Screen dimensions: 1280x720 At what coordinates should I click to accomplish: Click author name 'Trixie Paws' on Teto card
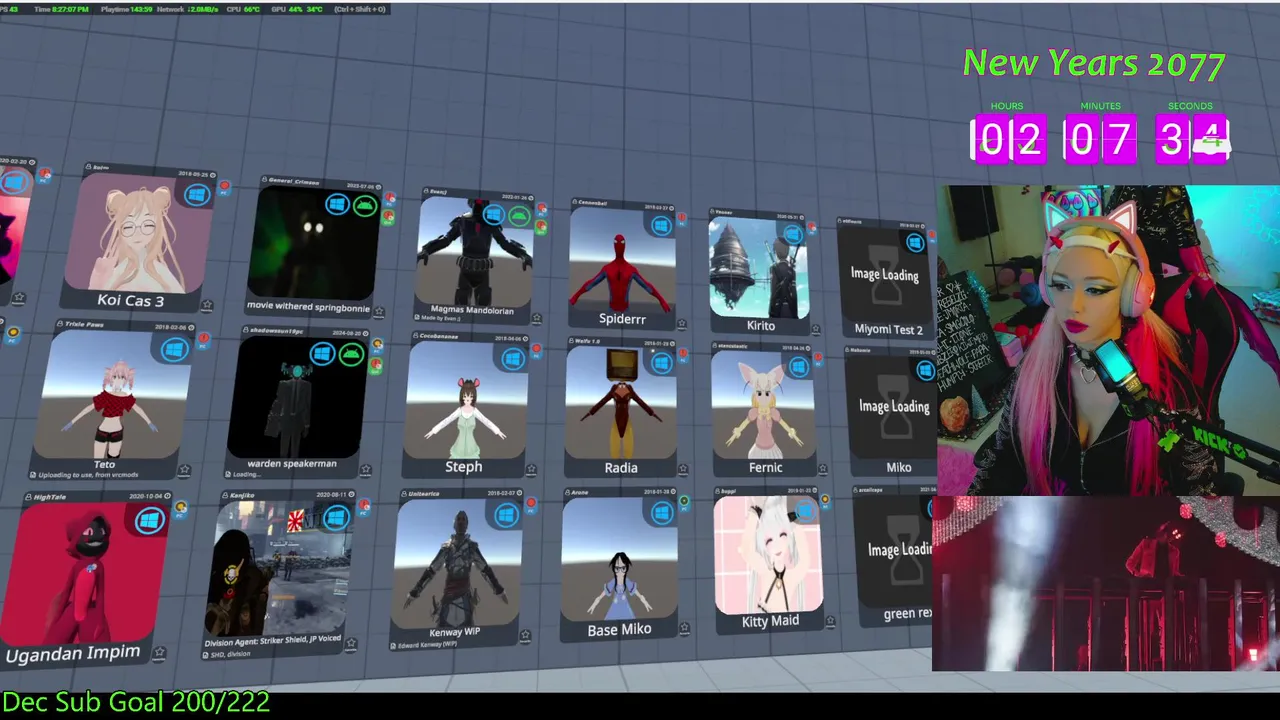(x=85, y=325)
